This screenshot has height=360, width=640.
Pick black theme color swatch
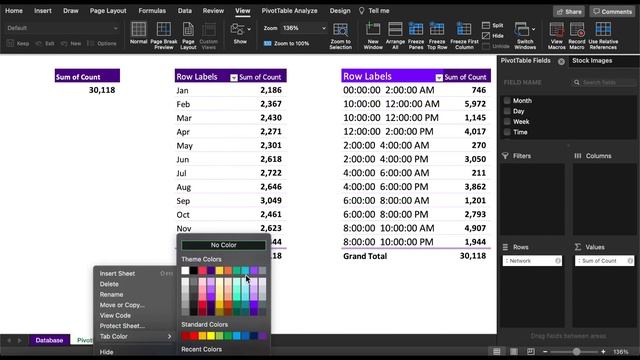tap(193, 270)
